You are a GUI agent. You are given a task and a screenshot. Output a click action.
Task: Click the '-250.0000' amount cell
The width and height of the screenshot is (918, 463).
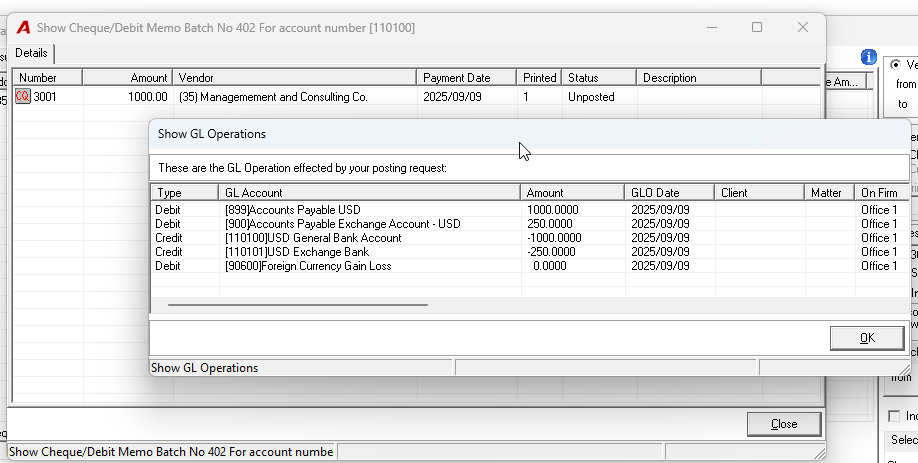click(x=551, y=252)
